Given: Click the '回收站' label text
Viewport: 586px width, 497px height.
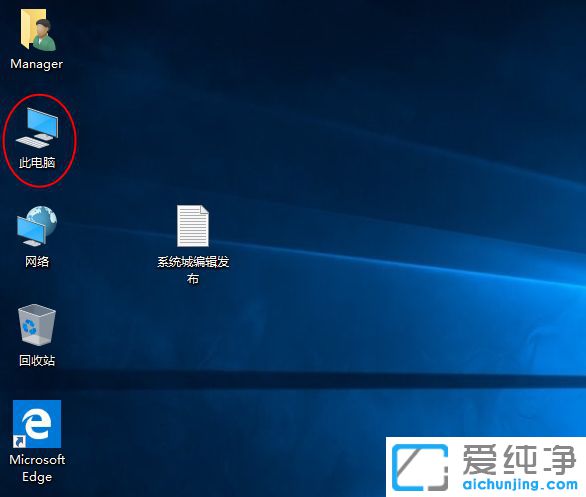Looking at the screenshot, I should (37, 360).
